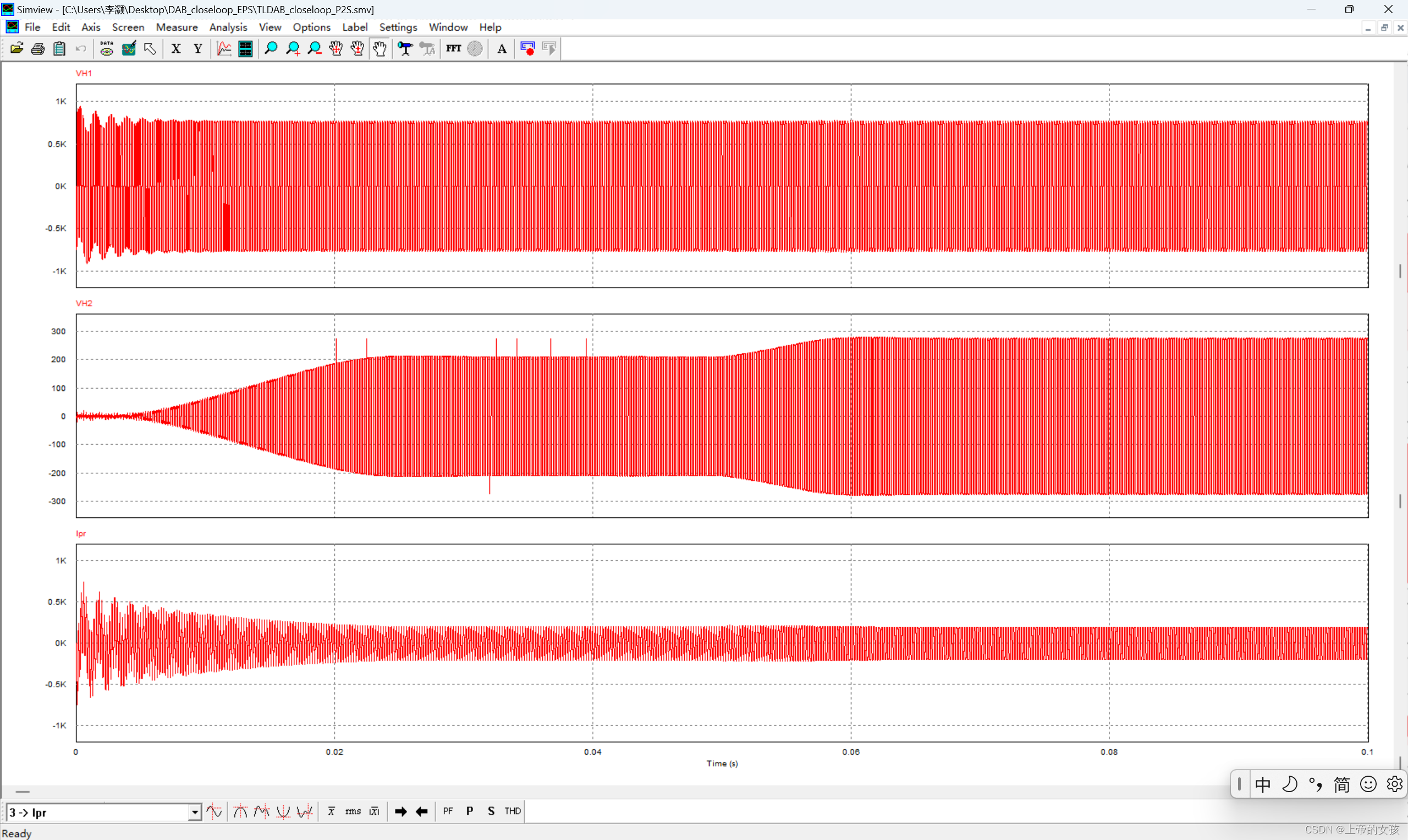Click the THD calculation button
Screen dimensions: 1408x840
pos(513,812)
